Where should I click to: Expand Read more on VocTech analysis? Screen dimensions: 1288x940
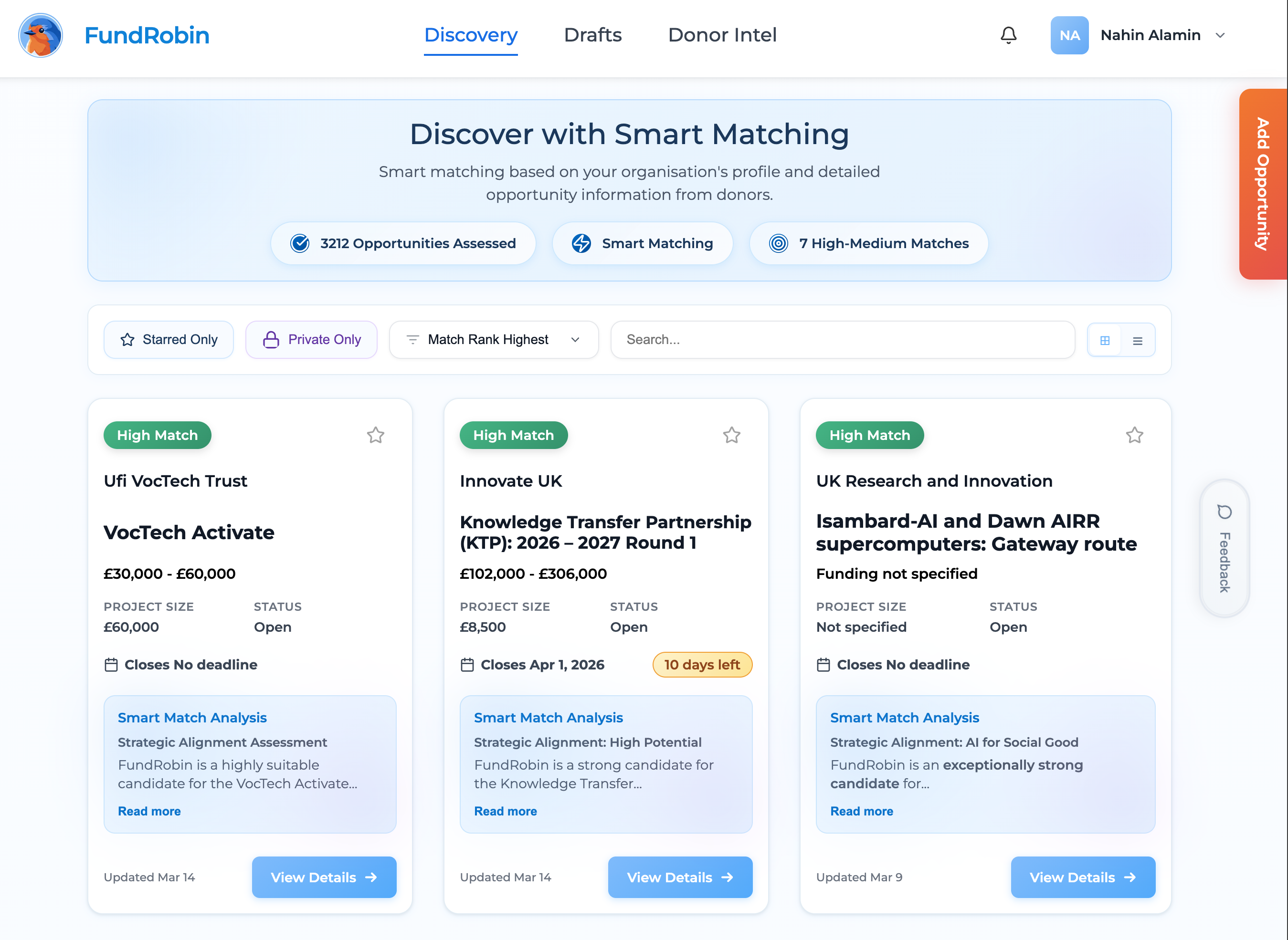[x=149, y=811]
